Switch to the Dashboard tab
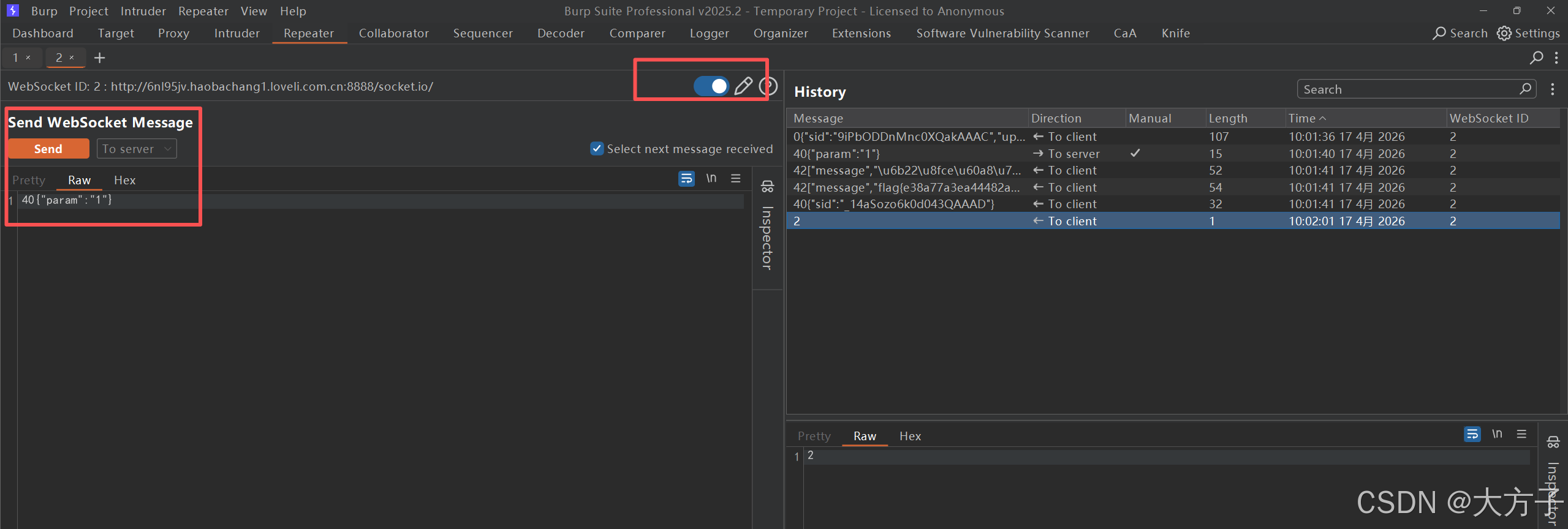Screen dimensions: 1568x529 point(43,33)
